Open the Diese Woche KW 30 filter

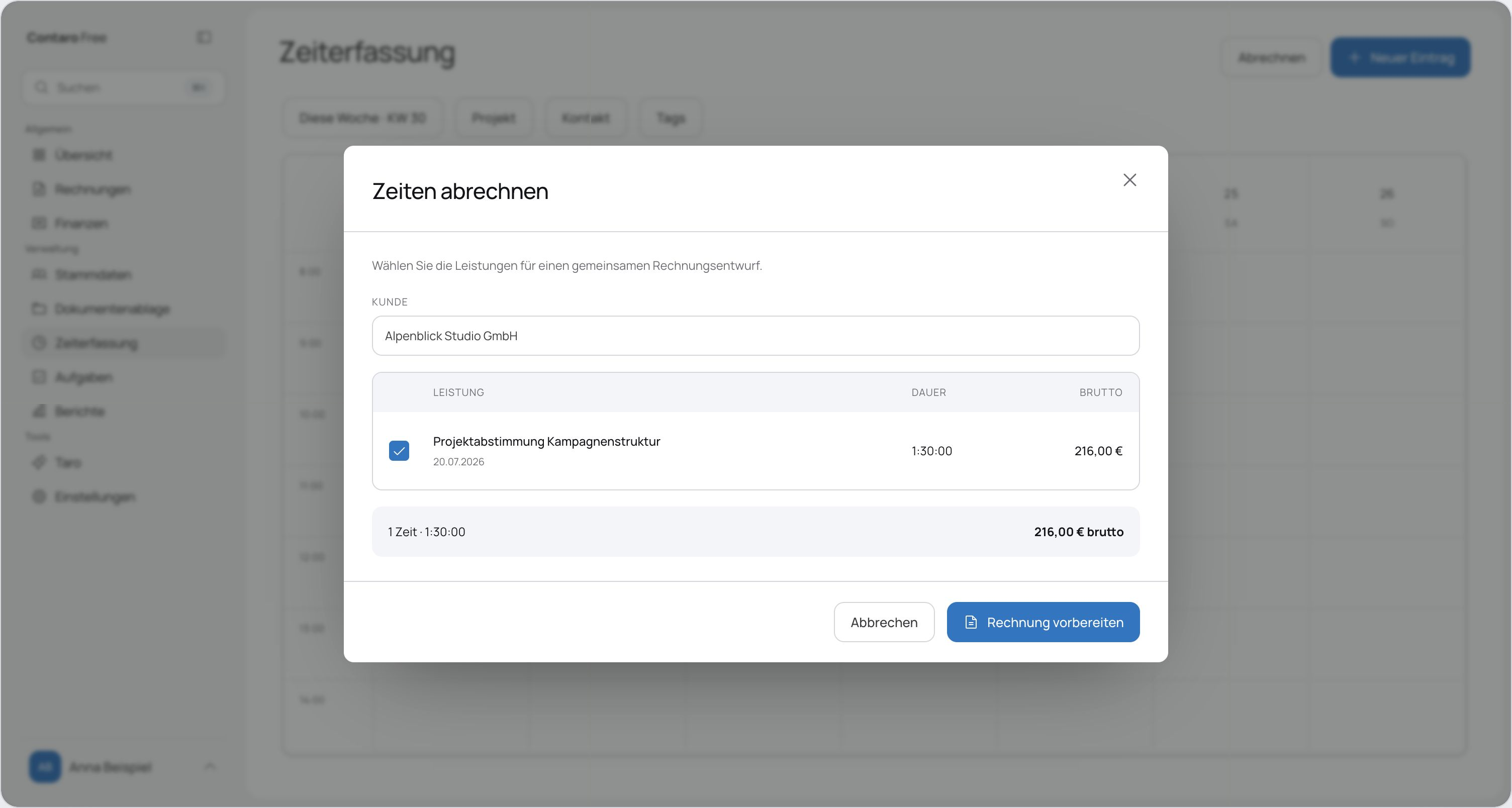tap(362, 118)
